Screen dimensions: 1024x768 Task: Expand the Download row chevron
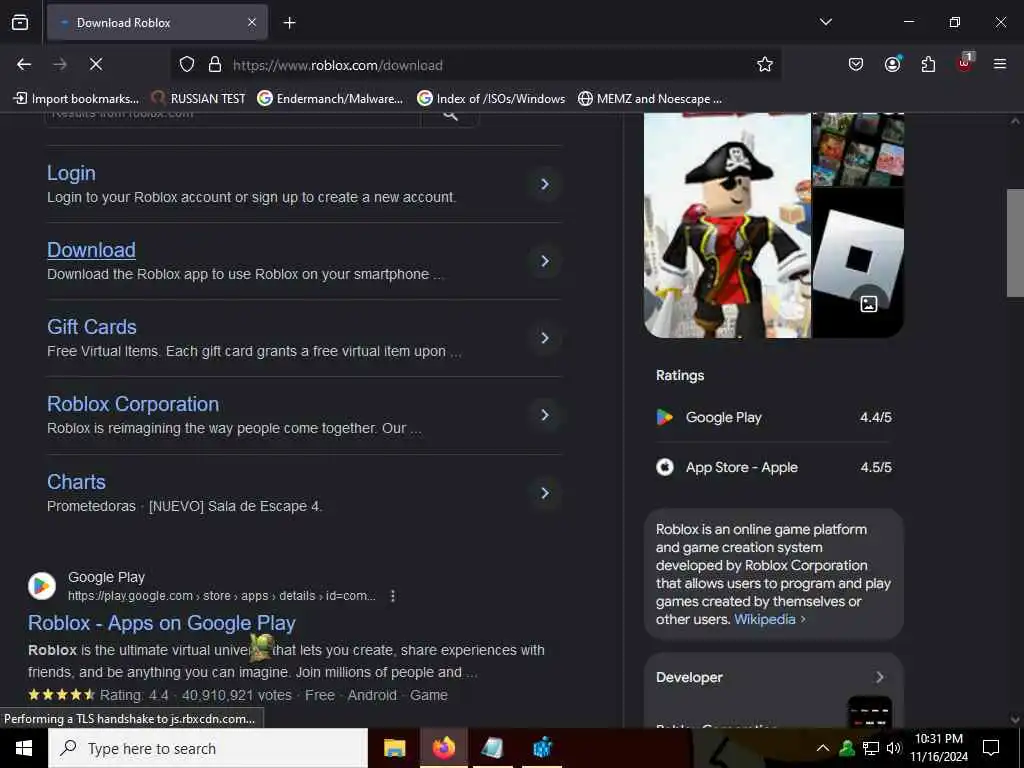(x=545, y=261)
